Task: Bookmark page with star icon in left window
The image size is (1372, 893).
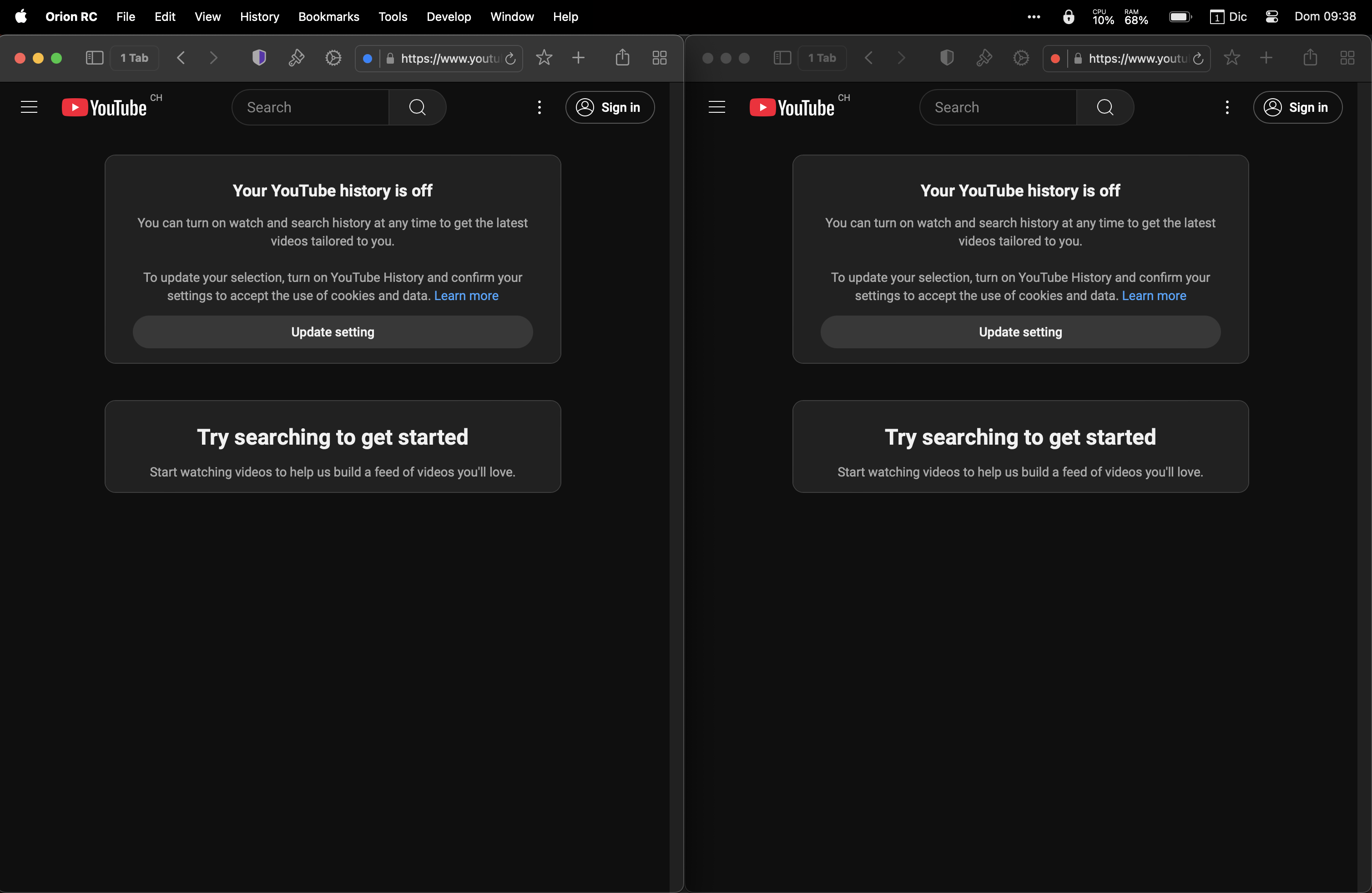Action: click(544, 58)
